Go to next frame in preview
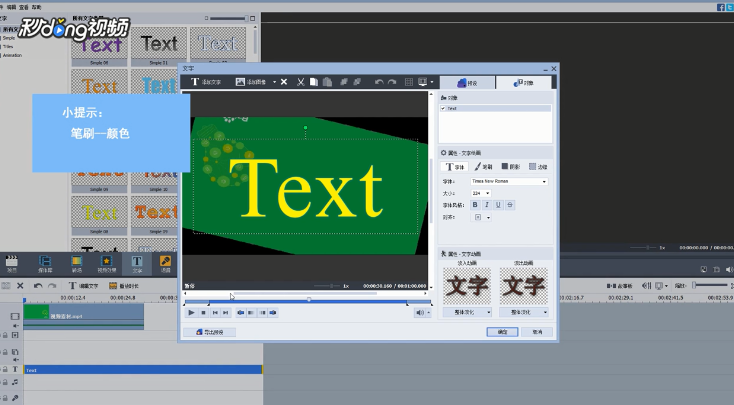Screen dimensions: 734x405 pyautogui.click(x=226, y=312)
